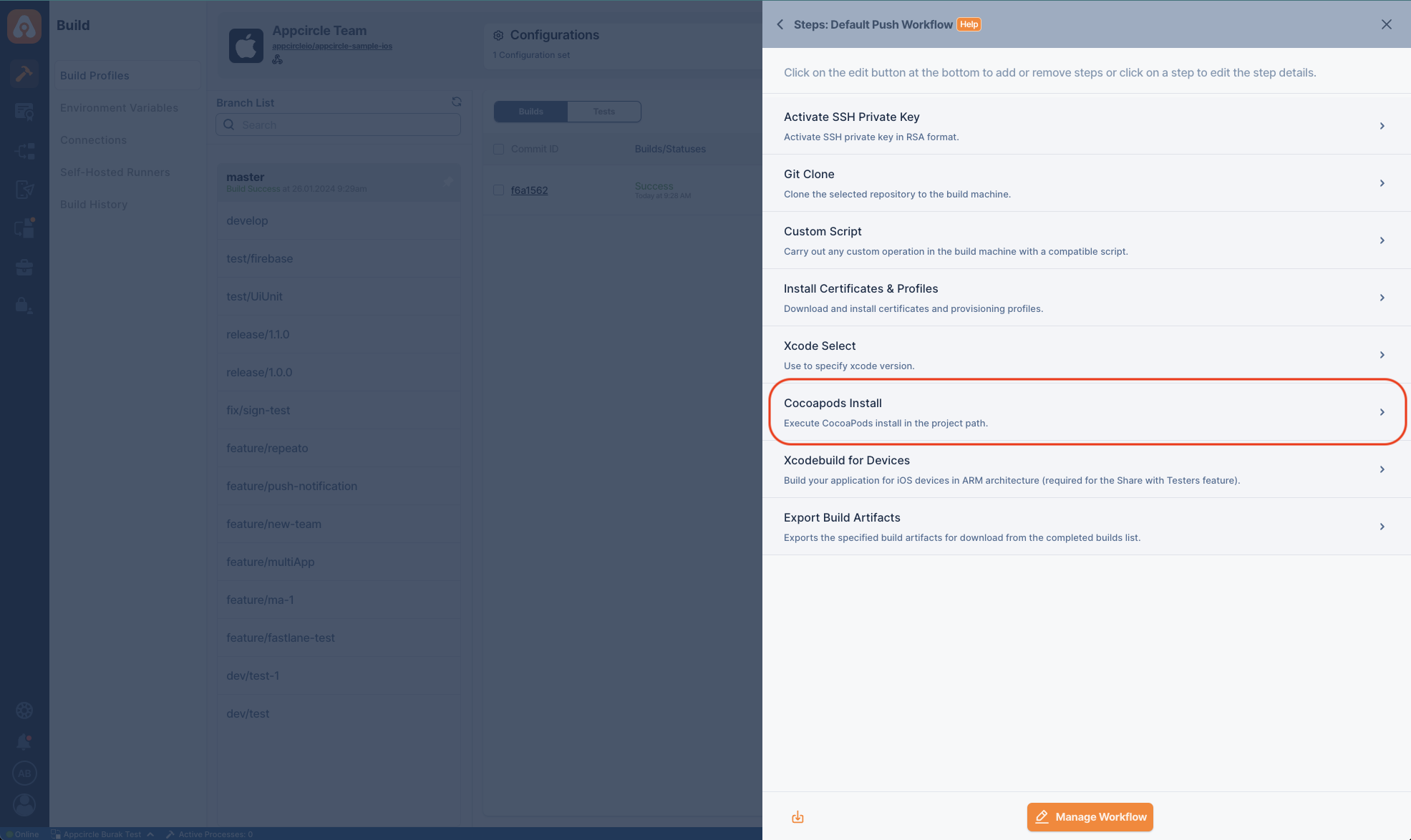The width and height of the screenshot is (1411, 840).
Task: Click the checkbox next to commit f6a1562
Action: pyautogui.click(x=499, y=190)
